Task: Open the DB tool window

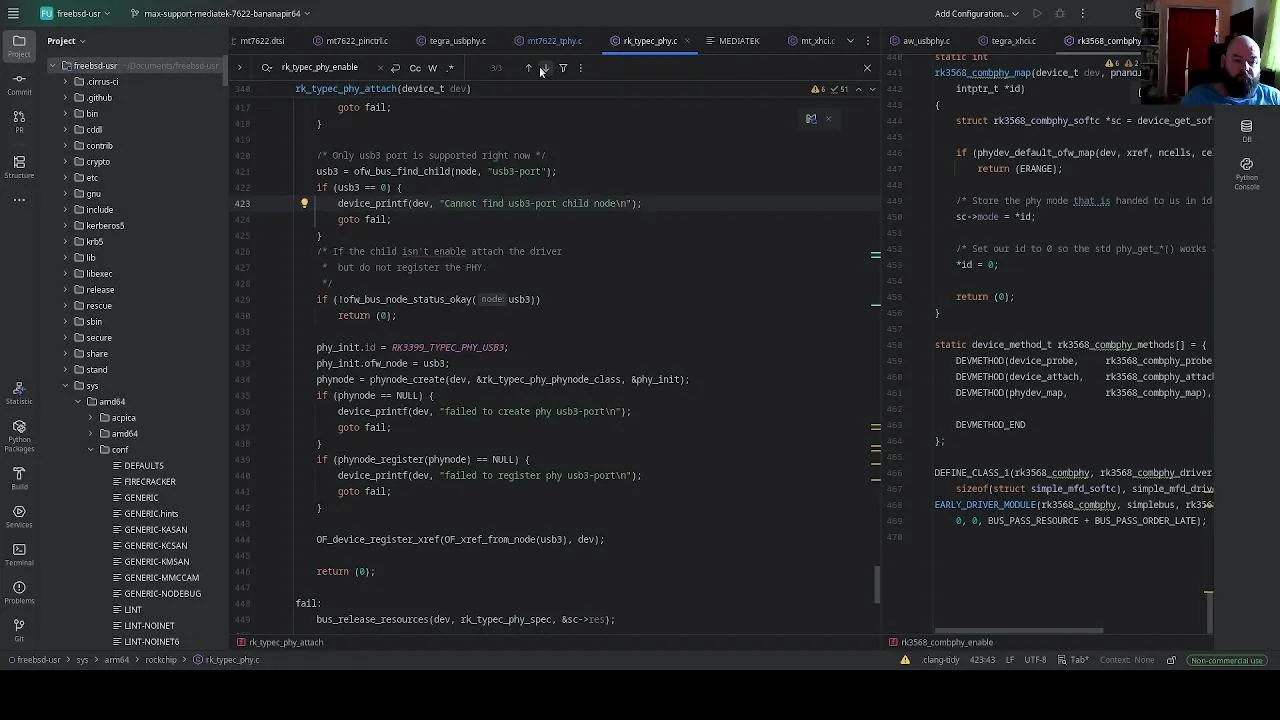Action: click(1246, 130)
